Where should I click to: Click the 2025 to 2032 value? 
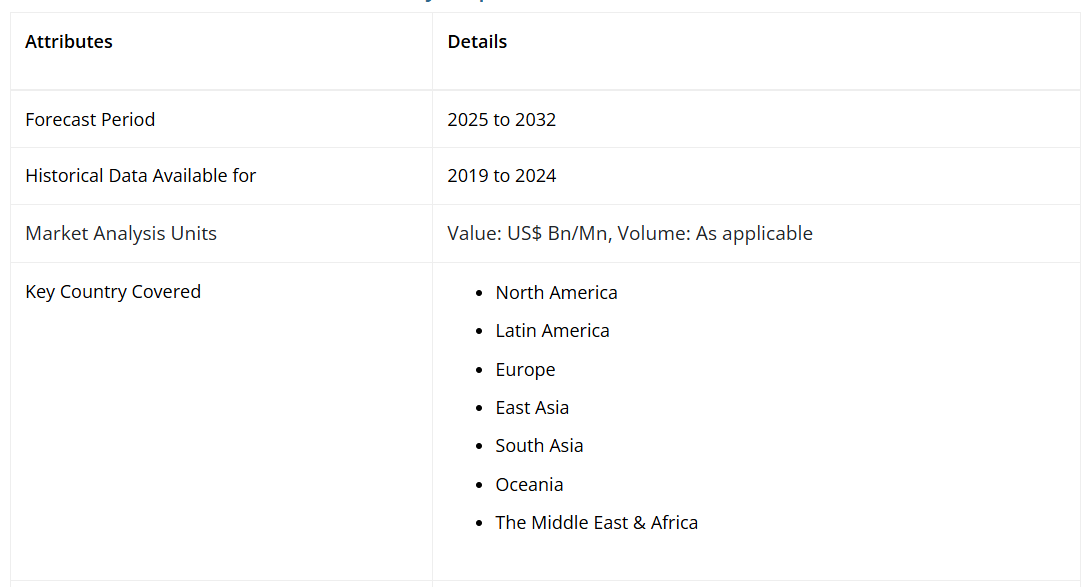[x=502, y=120]
